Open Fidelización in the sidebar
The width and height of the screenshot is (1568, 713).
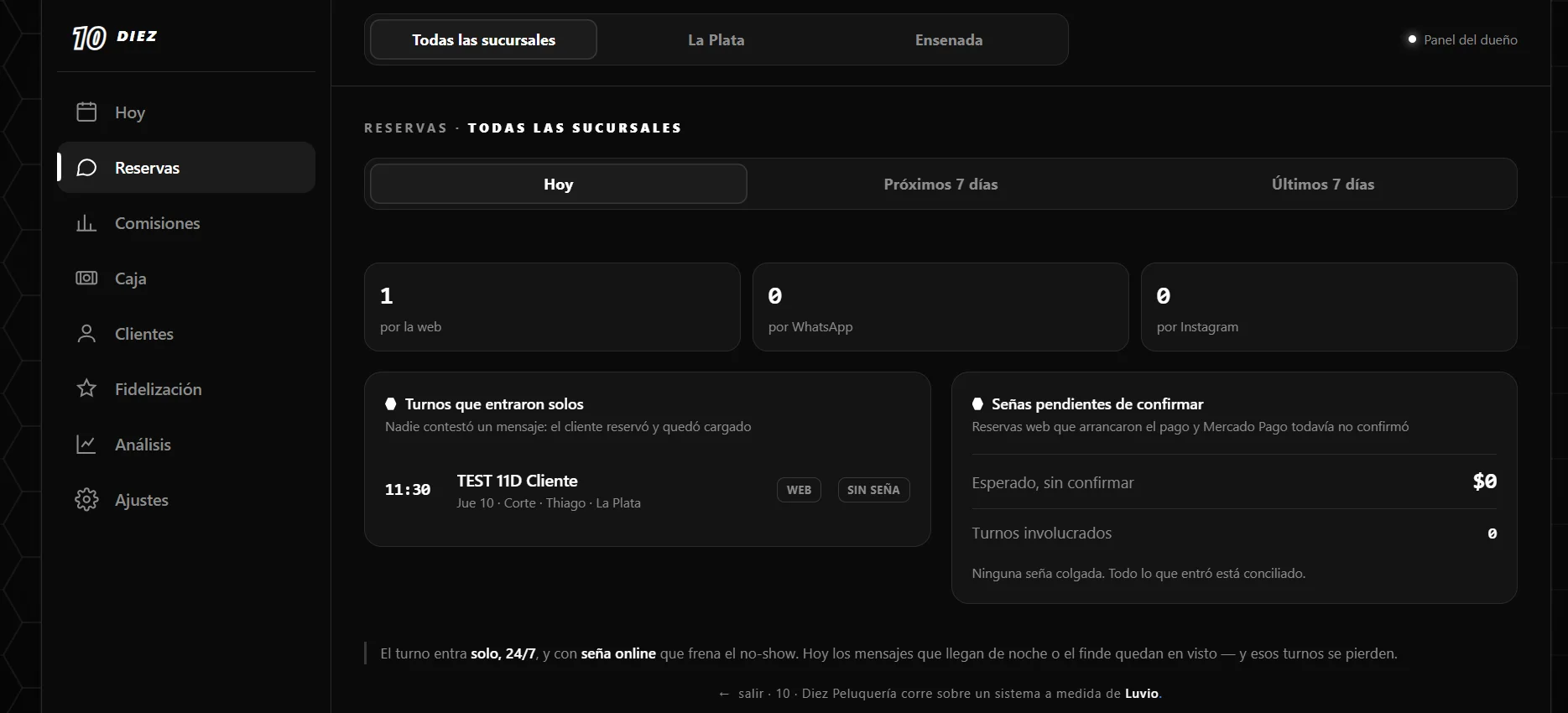tap(186, 389)
